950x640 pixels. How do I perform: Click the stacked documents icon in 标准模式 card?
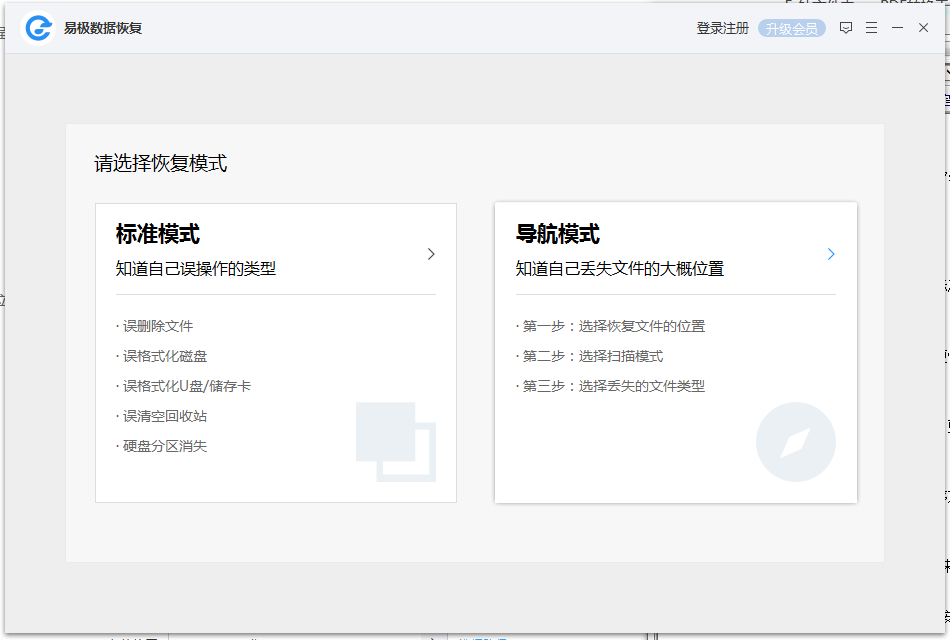click(395, 442)
